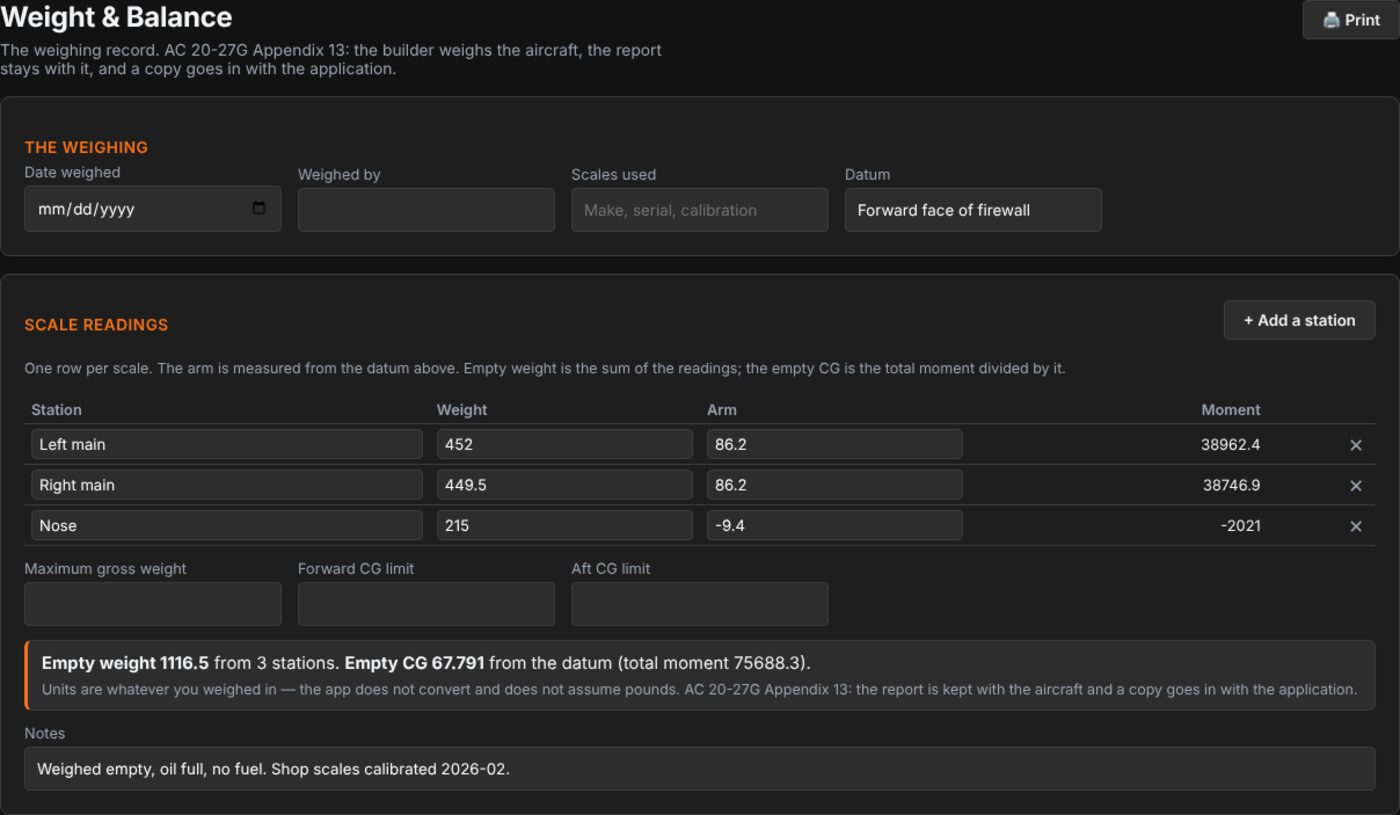1400x815 pixels.
Task: Select the Aft CG limit field
Action: coord(699,604)
